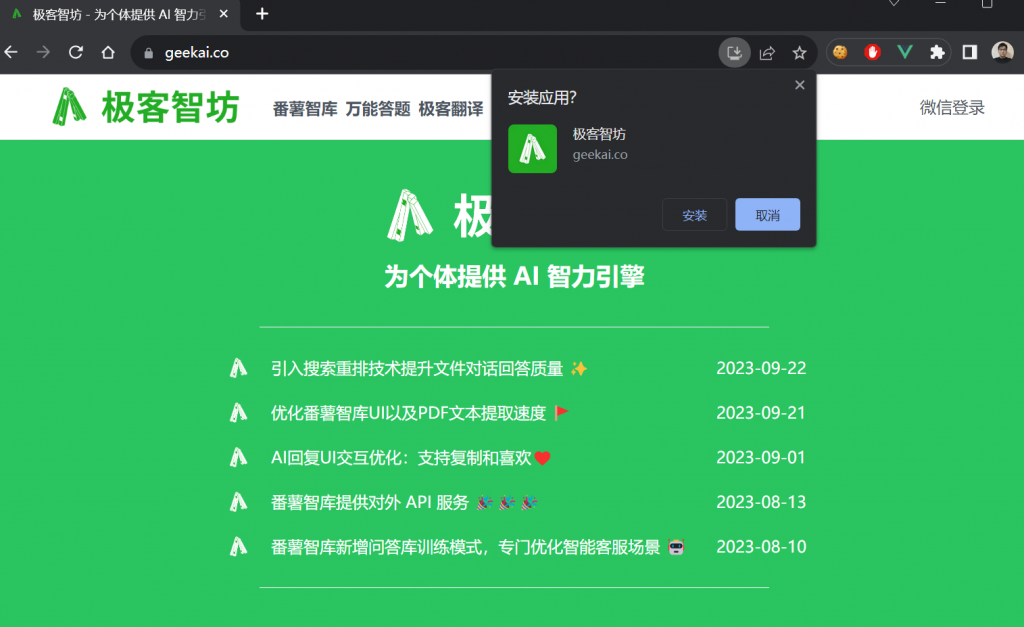Click the date 2023-08-10
Image resolution: width=1024 pixels, height=627 pixels.
coord(761,547)
